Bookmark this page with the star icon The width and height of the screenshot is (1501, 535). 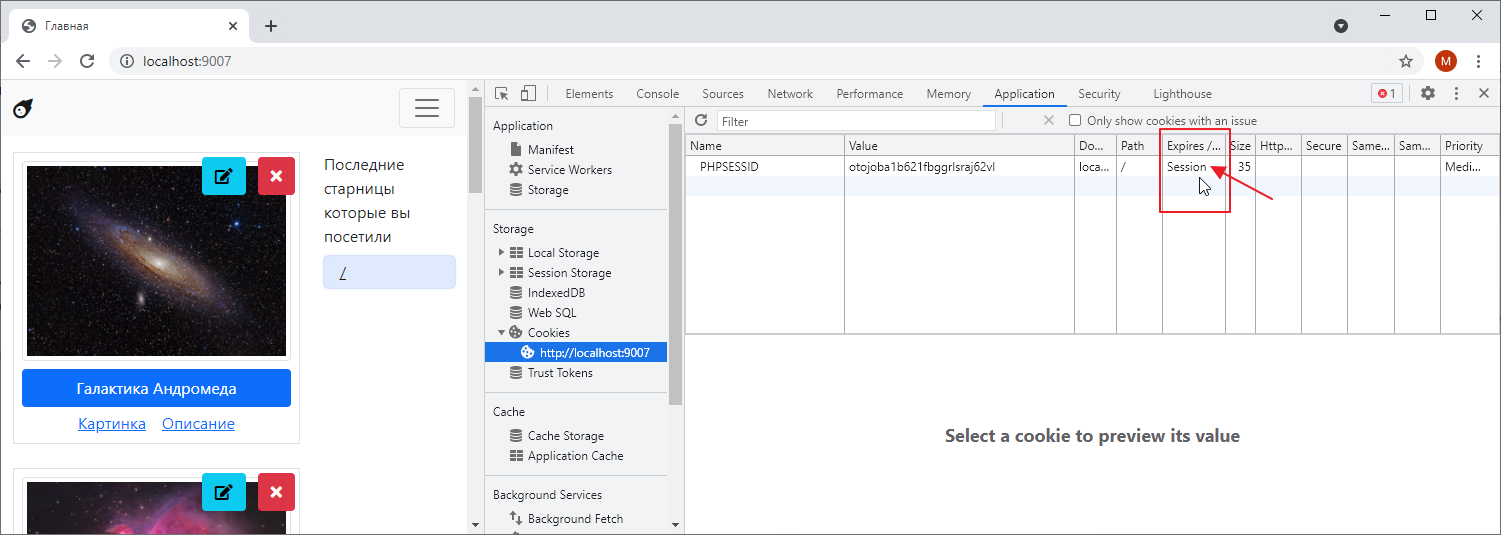click(1406, 61)
